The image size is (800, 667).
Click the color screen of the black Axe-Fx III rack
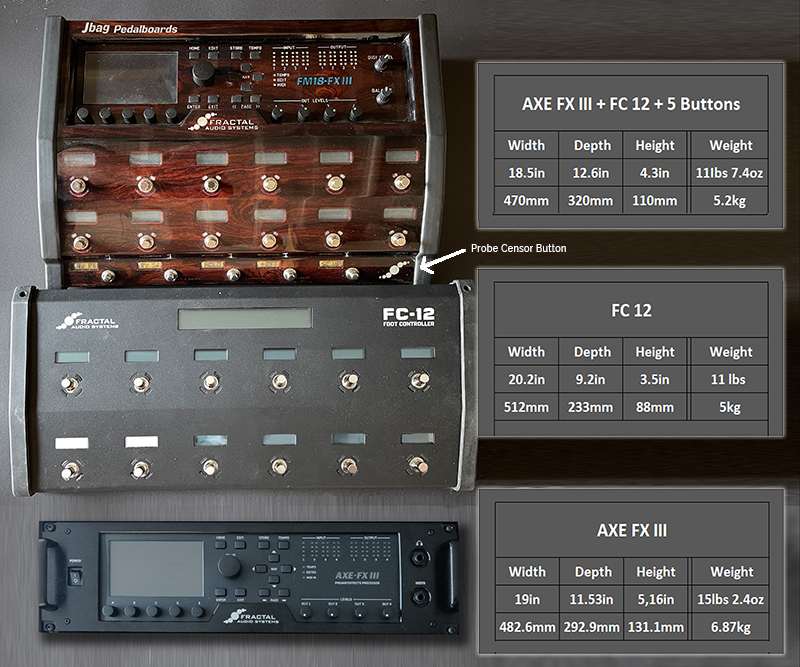click(157, 569)
